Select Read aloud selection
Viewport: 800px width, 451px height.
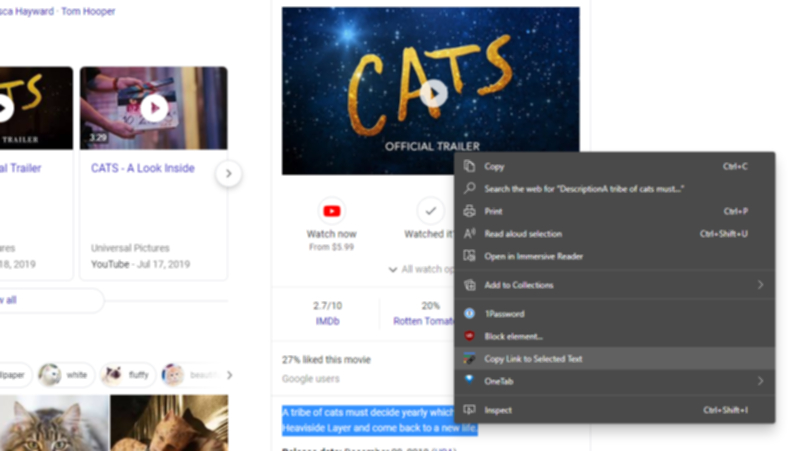pos(615,234)
